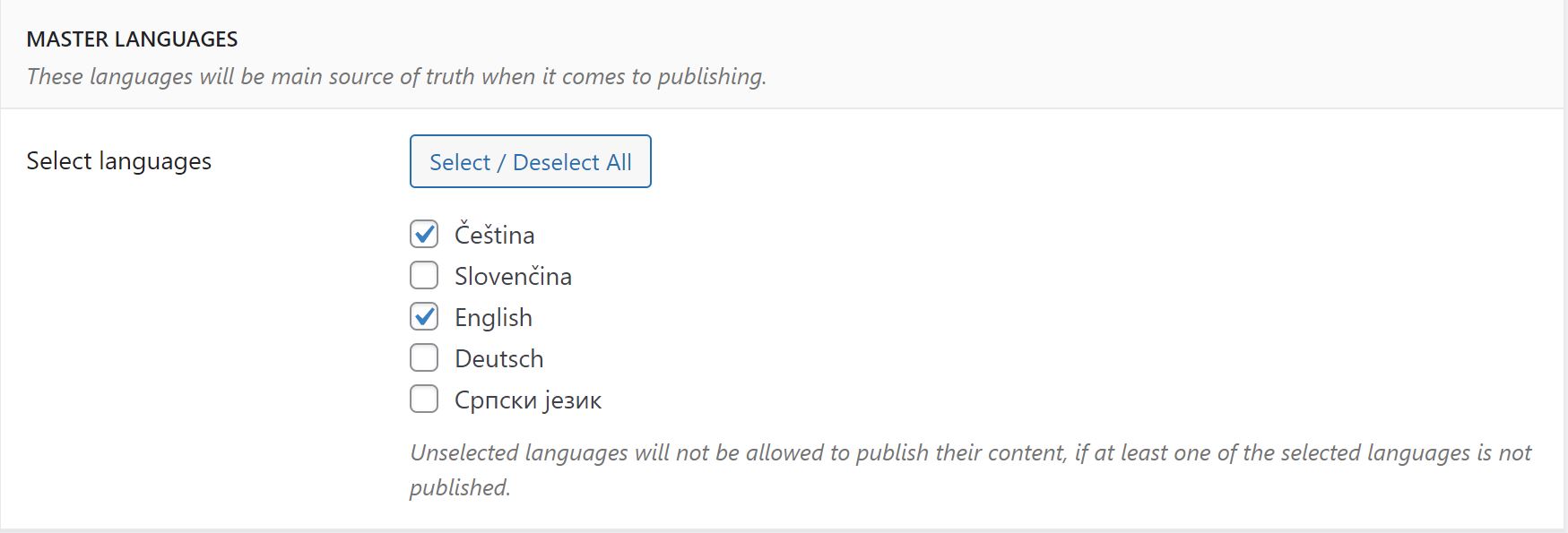Image resolution: width=1568 pixels, height=533 pixels.
Task: Click the Српски језик label text
Action: [528, 400]
